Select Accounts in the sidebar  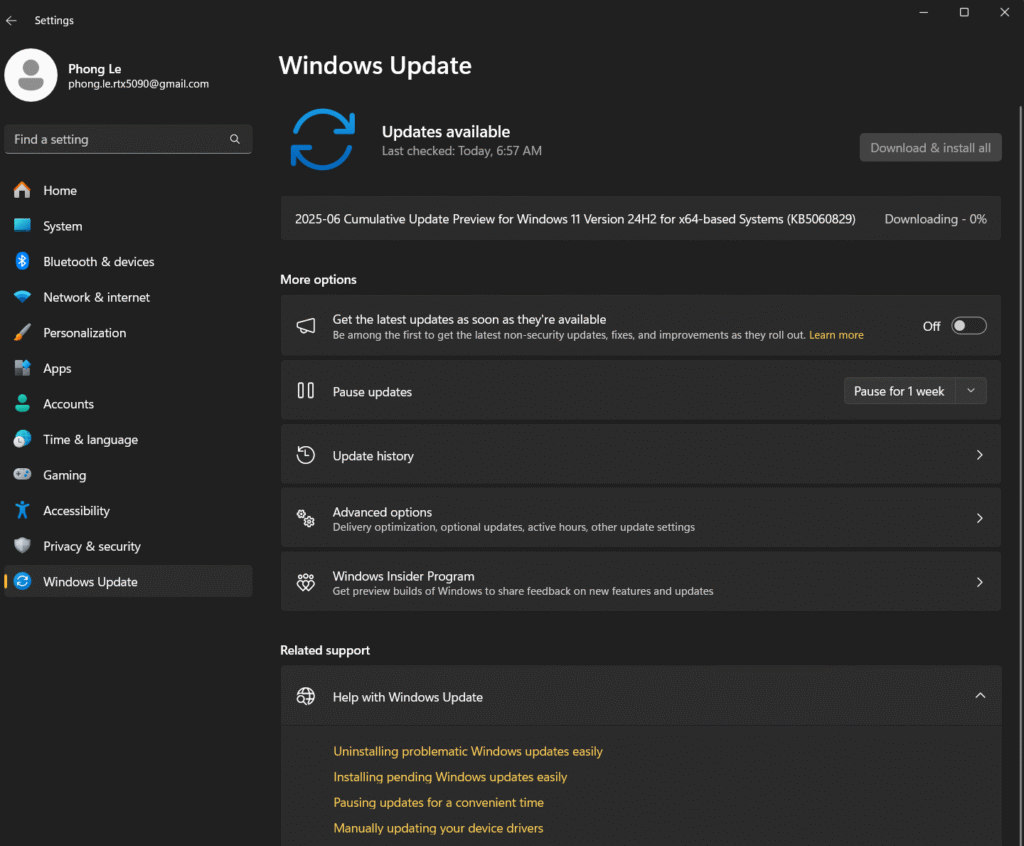(x=128, y=404)
